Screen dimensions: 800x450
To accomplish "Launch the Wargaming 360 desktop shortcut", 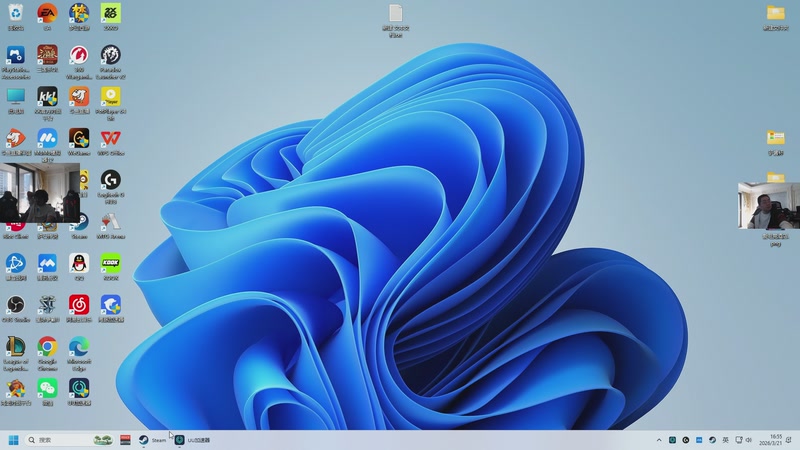I will point(79,62).
